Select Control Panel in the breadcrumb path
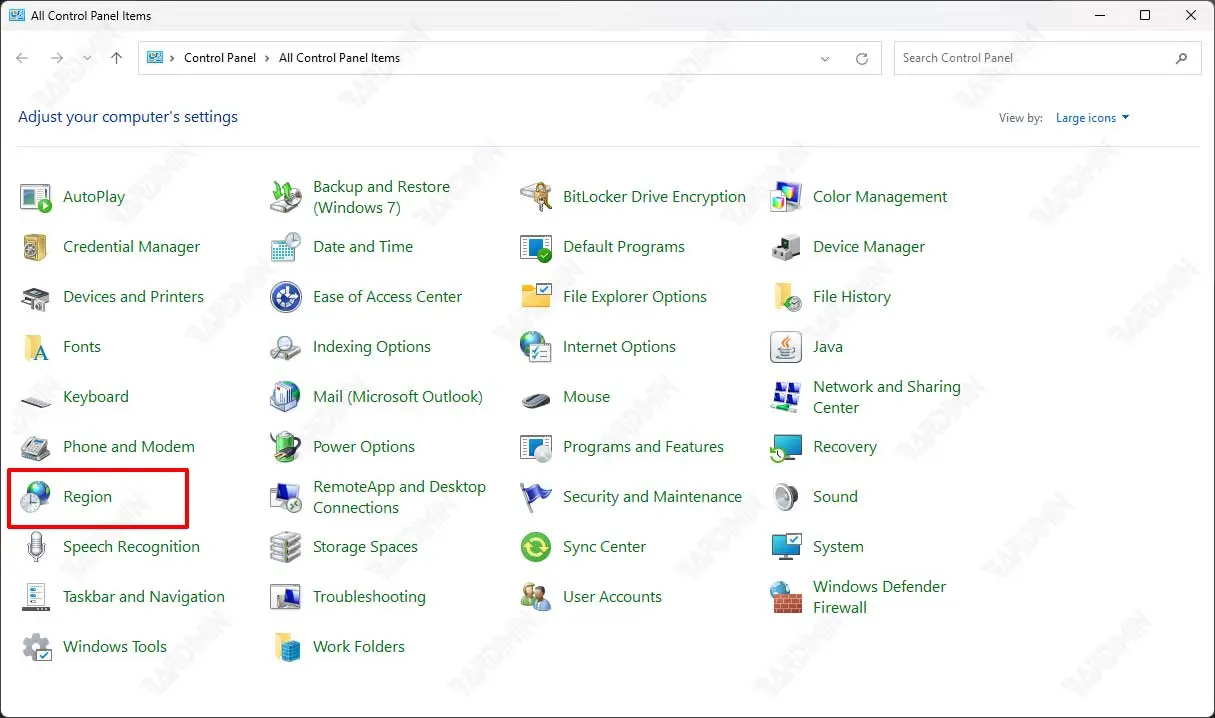1215x718 pixels. click(220, 58)
